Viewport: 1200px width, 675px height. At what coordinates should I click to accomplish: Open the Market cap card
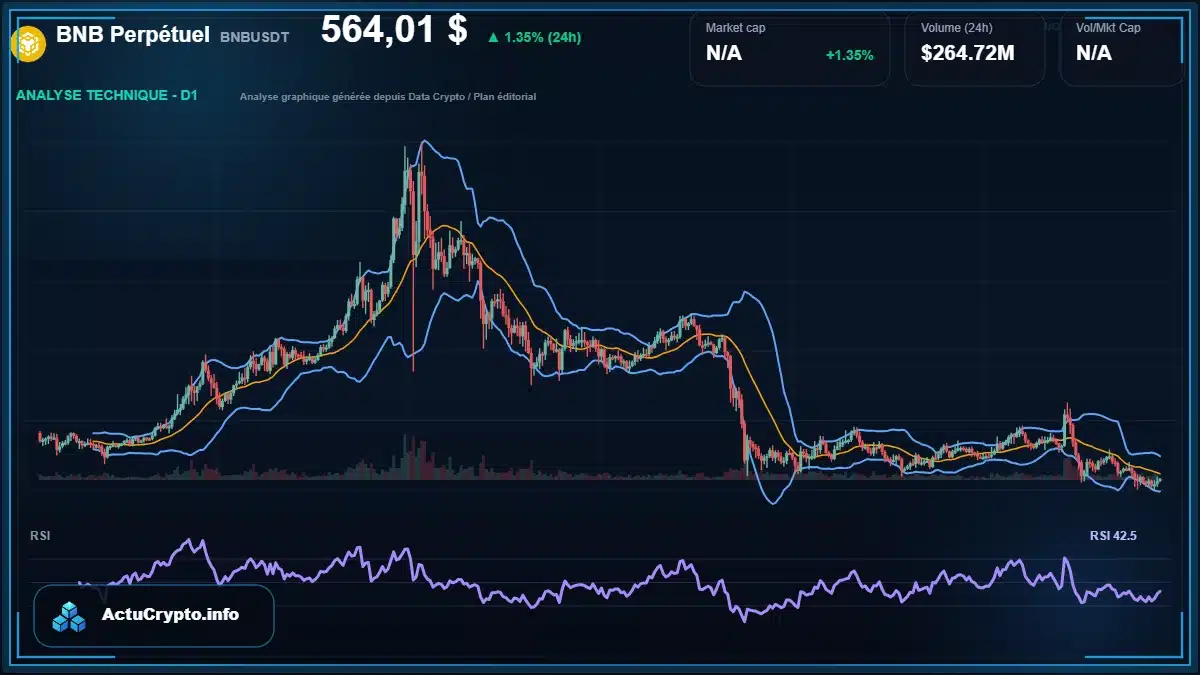pos(790,48)
